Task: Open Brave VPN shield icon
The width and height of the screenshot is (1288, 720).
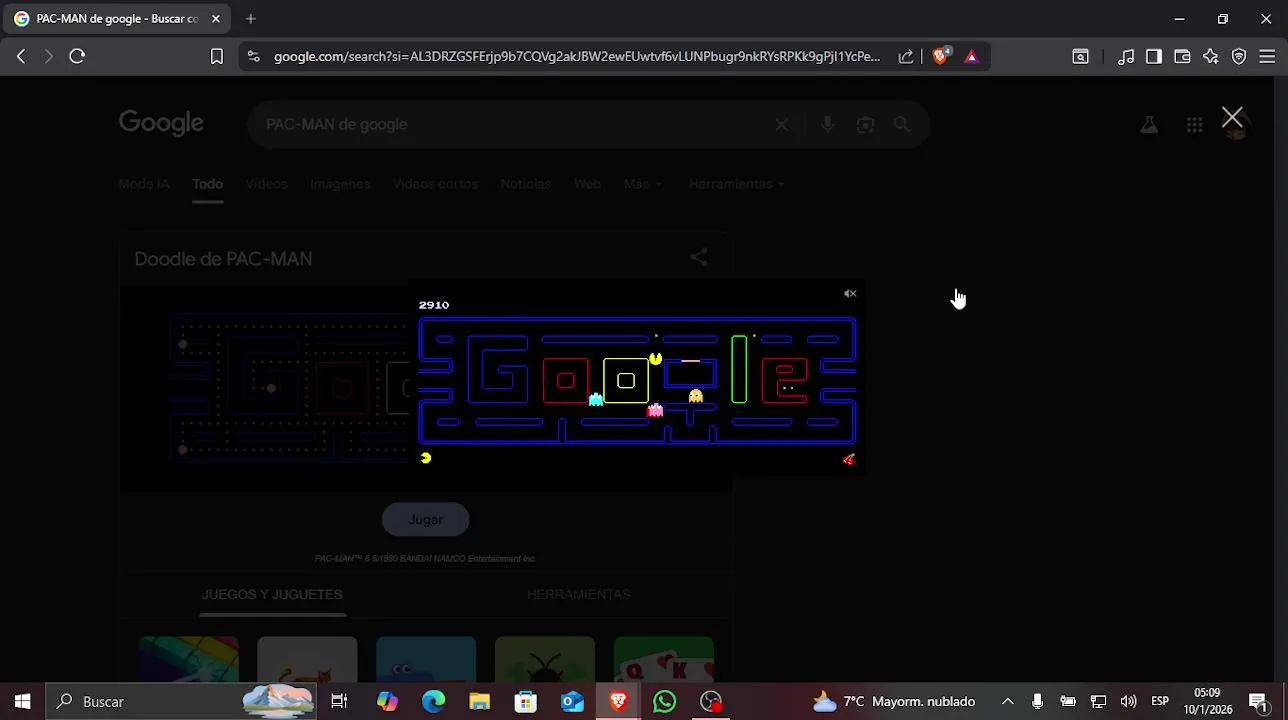Action: 1239,57
